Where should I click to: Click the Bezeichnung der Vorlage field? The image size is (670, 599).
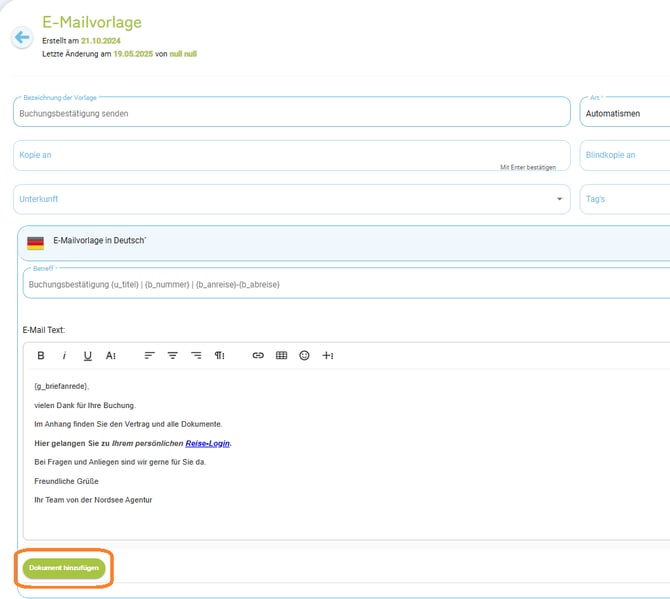[x=290, y=113]
